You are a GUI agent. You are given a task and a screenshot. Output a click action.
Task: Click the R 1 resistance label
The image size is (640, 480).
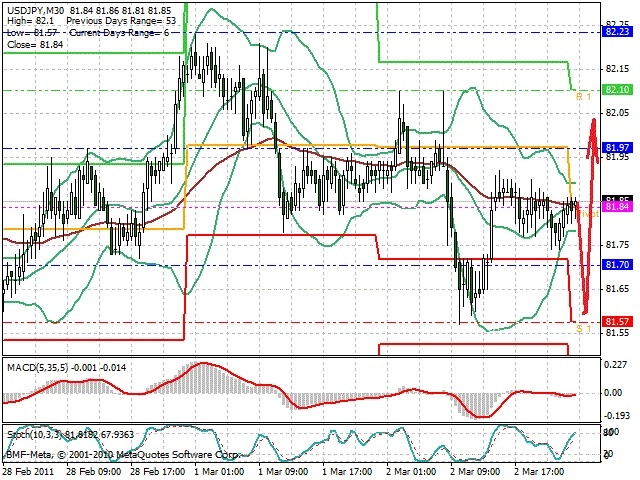(x=583, y=97)
